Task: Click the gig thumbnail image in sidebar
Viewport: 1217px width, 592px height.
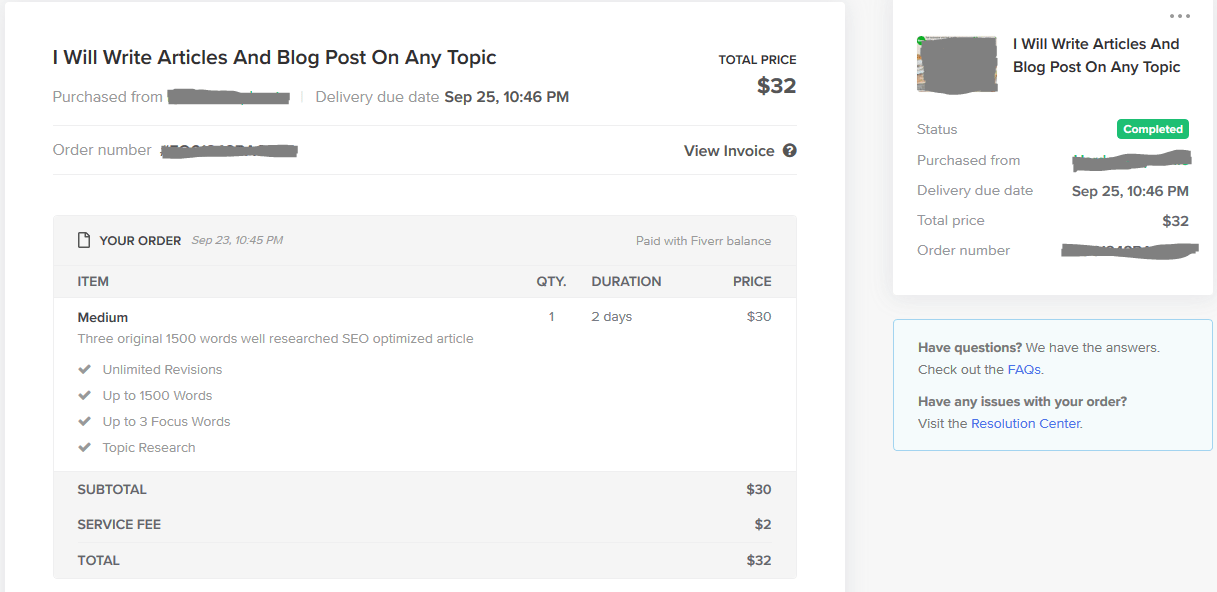Action: [x=957, y=65]
